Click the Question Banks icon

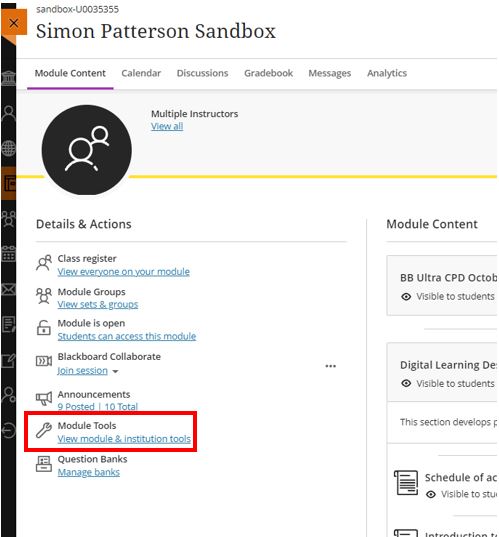coord(44,464)
